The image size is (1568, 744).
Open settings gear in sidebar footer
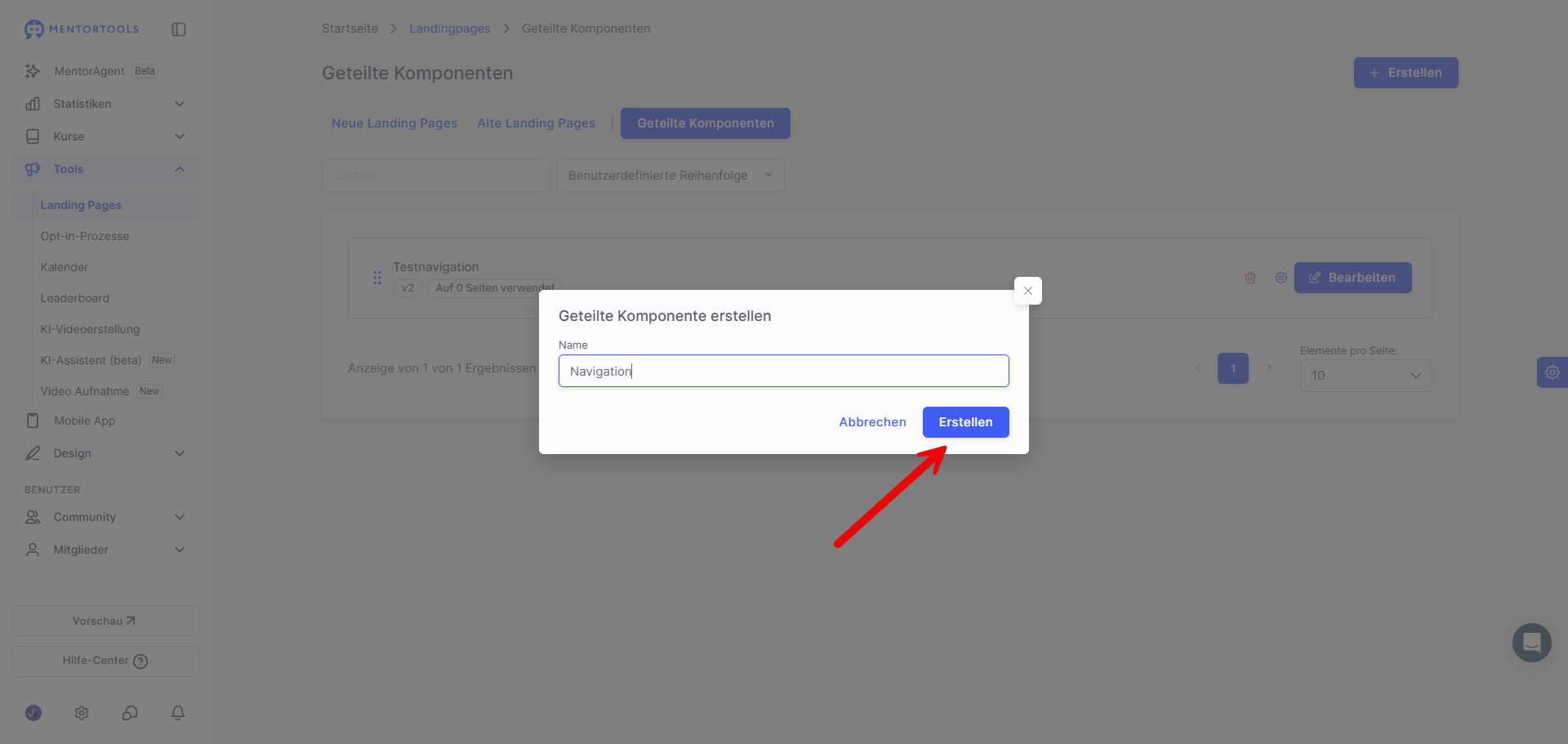[82, 713]
